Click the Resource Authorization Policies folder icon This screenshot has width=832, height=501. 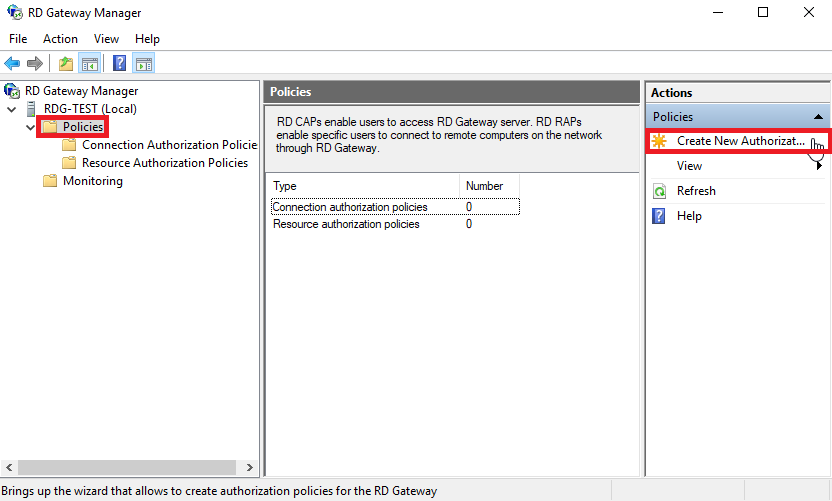point(69,163)
